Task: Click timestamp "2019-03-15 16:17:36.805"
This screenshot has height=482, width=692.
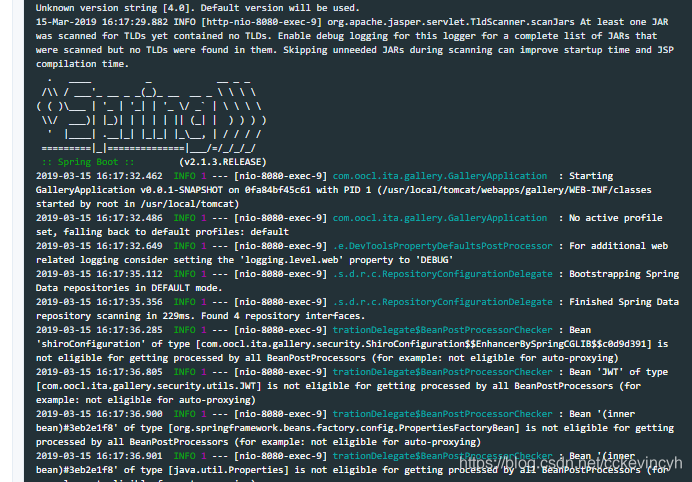Action: click(x=99, y=372)
